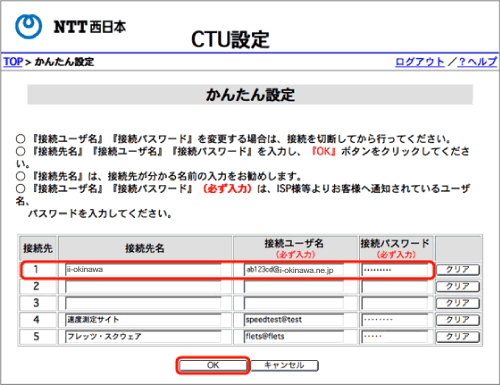This screenshot has height=385, width=500.
Task: Click the OK button
Action: (213, 365)
